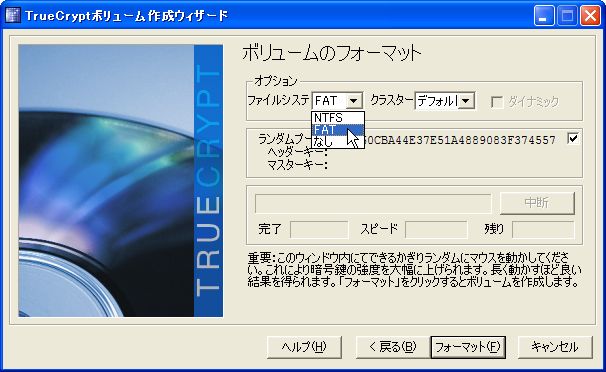The width and height of the screenshot is (606, 372).
Task: Select FAT in the open dropdown list
Action: pos(338,130)
